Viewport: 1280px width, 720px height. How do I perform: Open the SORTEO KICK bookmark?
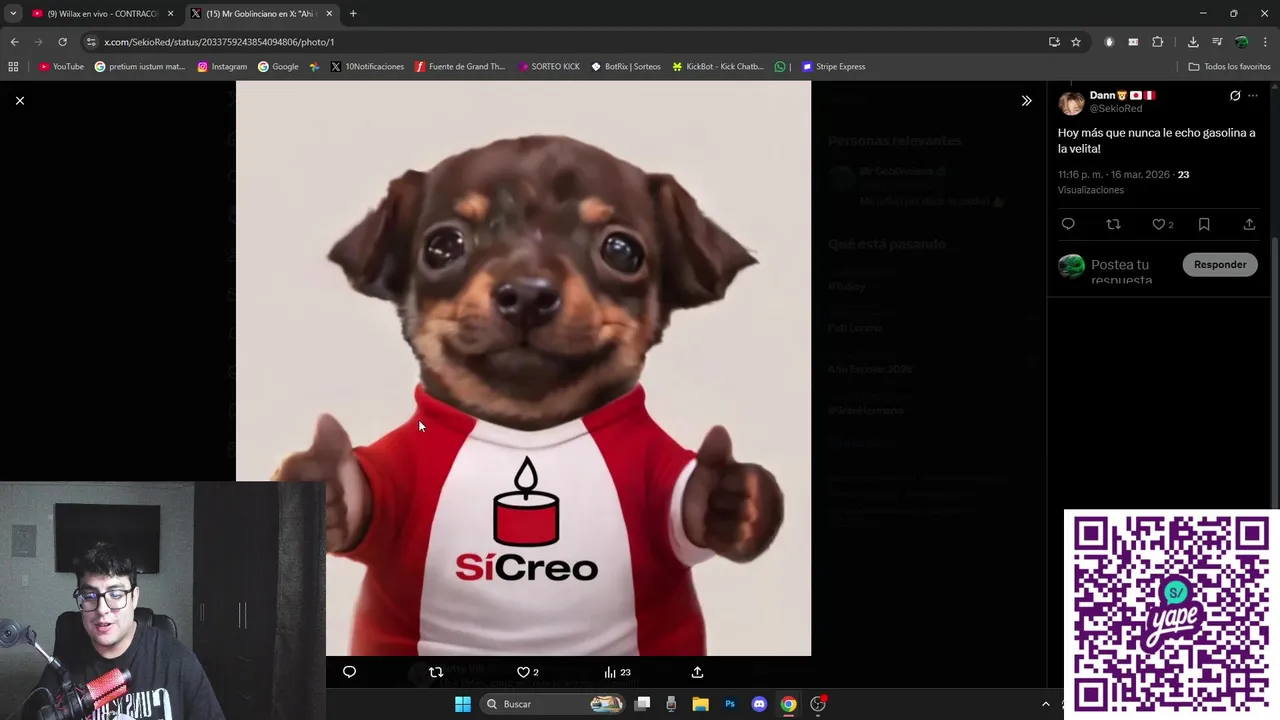click(x=549, y=67)
